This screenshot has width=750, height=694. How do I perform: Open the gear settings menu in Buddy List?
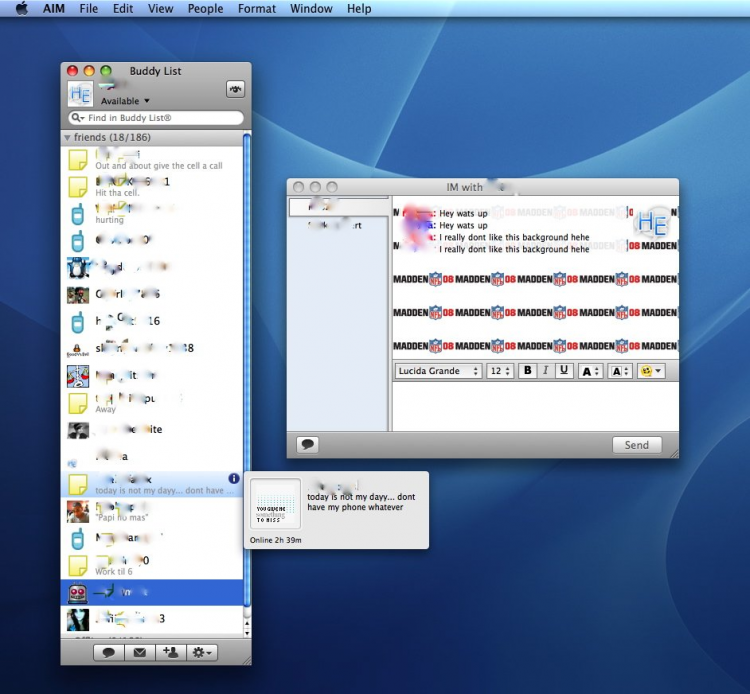(201, 652)
